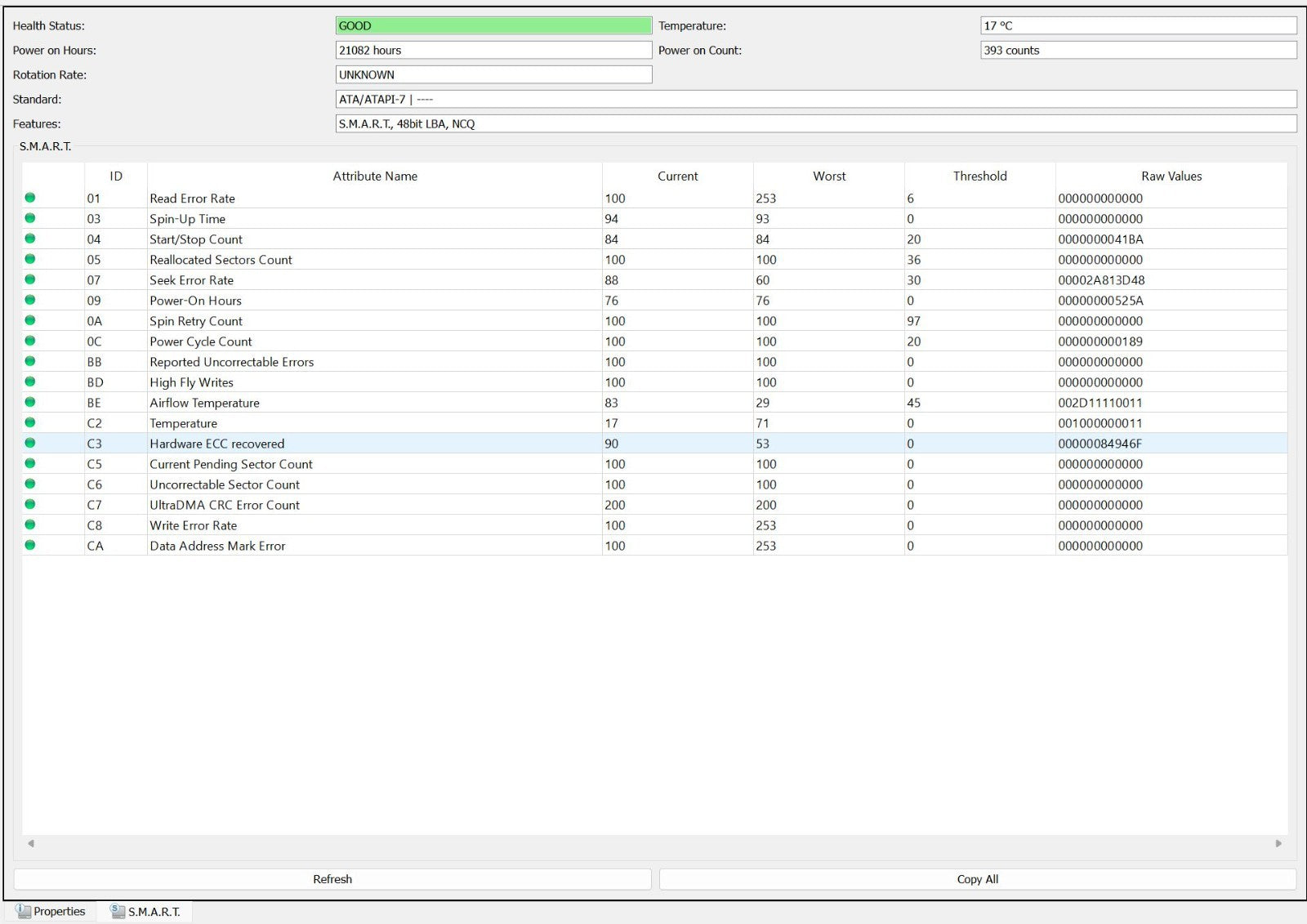This screenshot has height=924, width=1307.
Task: Click raw value 00002A813D48
Action: point(1101,280)
